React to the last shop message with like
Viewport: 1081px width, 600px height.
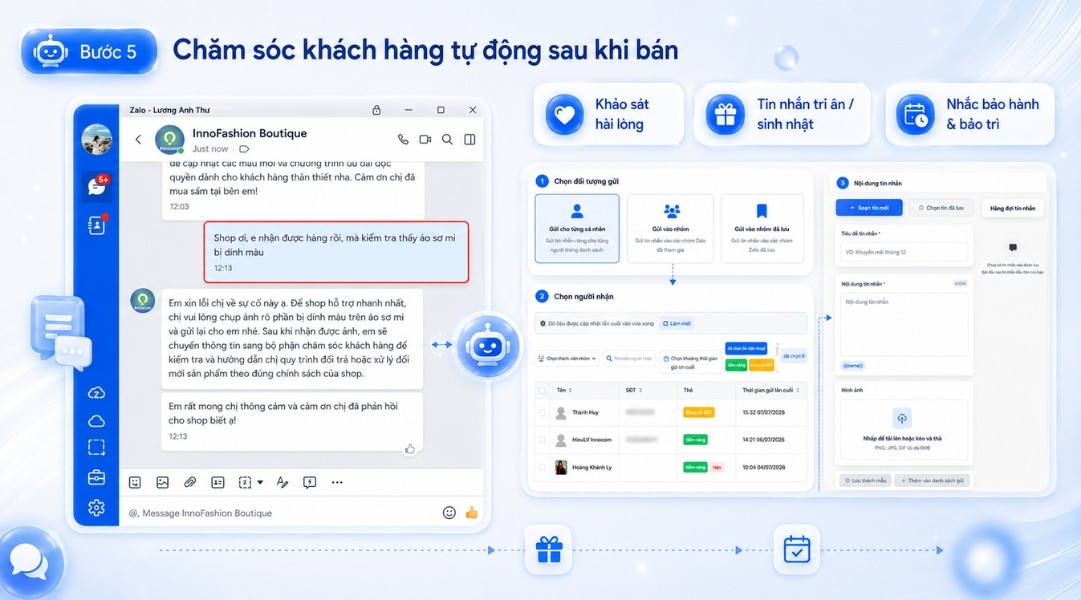coord(410,449)
